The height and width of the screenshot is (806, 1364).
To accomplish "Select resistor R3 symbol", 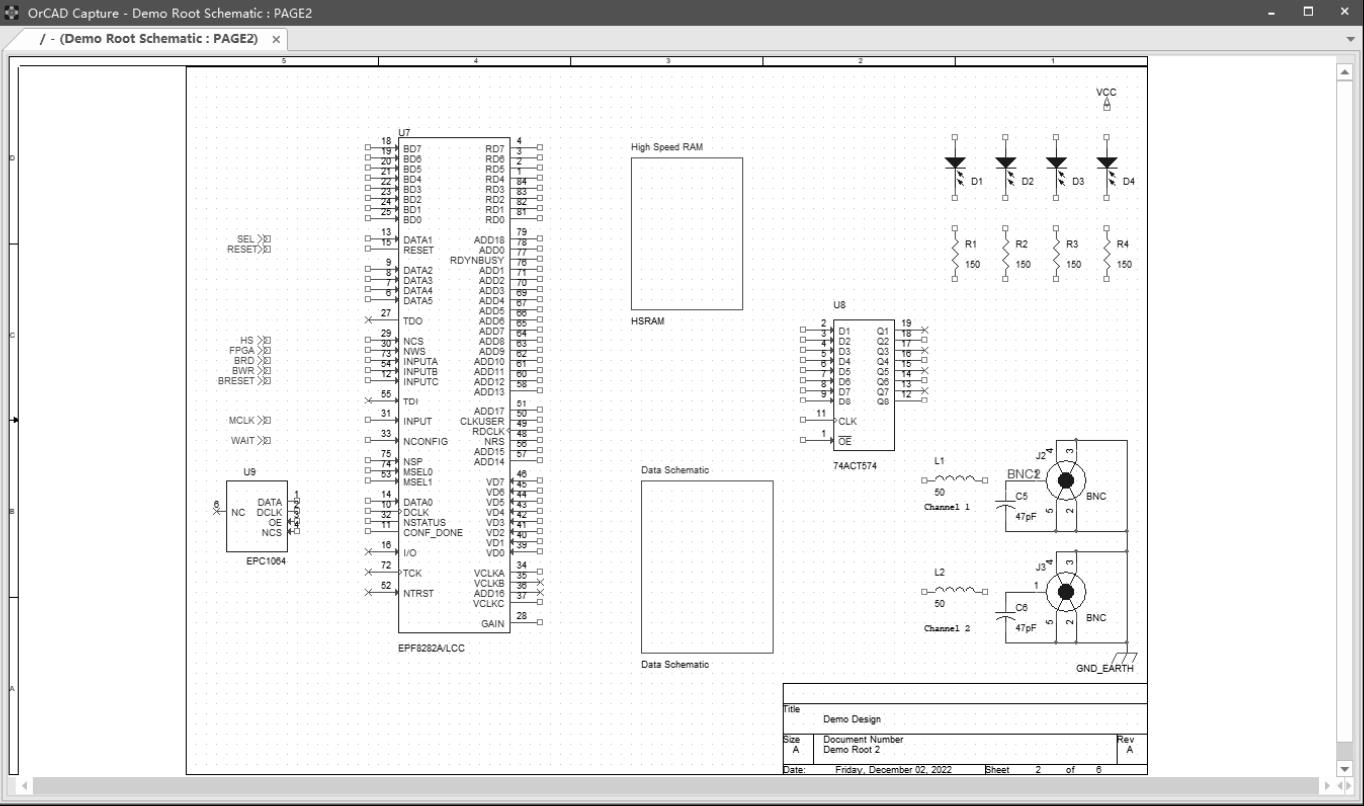I will [1056, 254].
